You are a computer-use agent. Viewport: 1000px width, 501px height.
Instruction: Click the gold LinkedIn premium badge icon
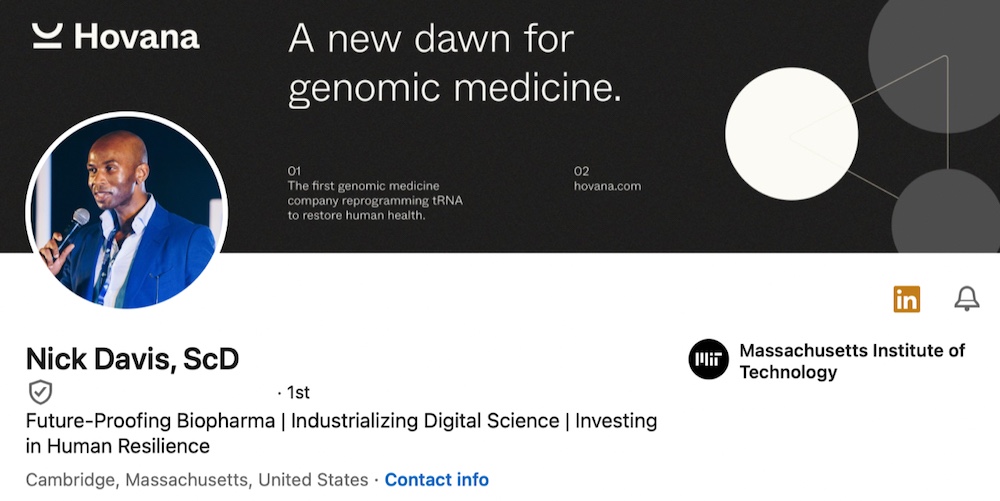[907, 298]
